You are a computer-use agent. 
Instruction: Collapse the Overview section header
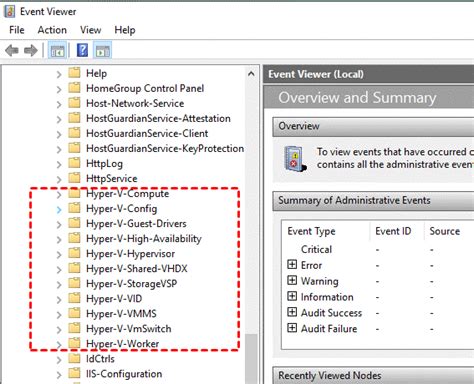[373, 126]
